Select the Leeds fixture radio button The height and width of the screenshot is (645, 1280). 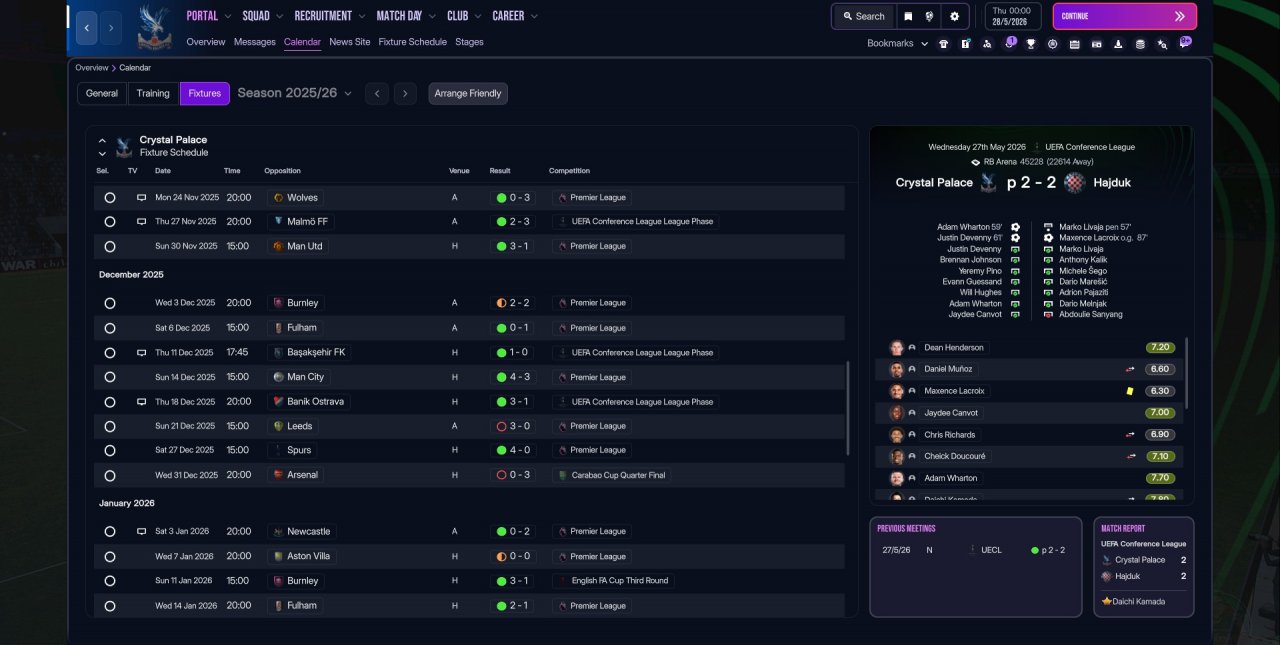tap(110, 426)
